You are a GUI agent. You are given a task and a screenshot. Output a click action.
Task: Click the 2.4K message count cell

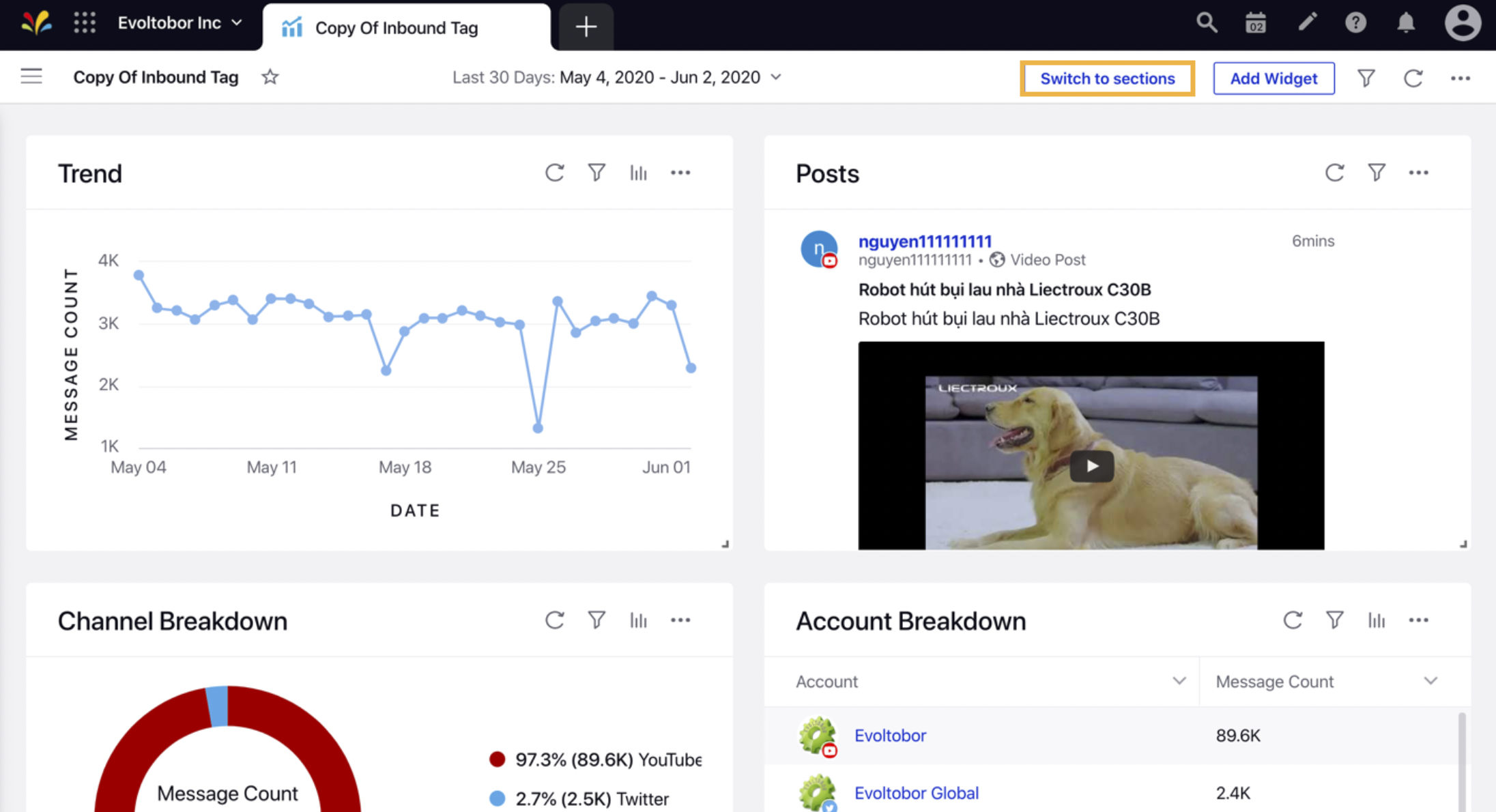click(1233, 793)
